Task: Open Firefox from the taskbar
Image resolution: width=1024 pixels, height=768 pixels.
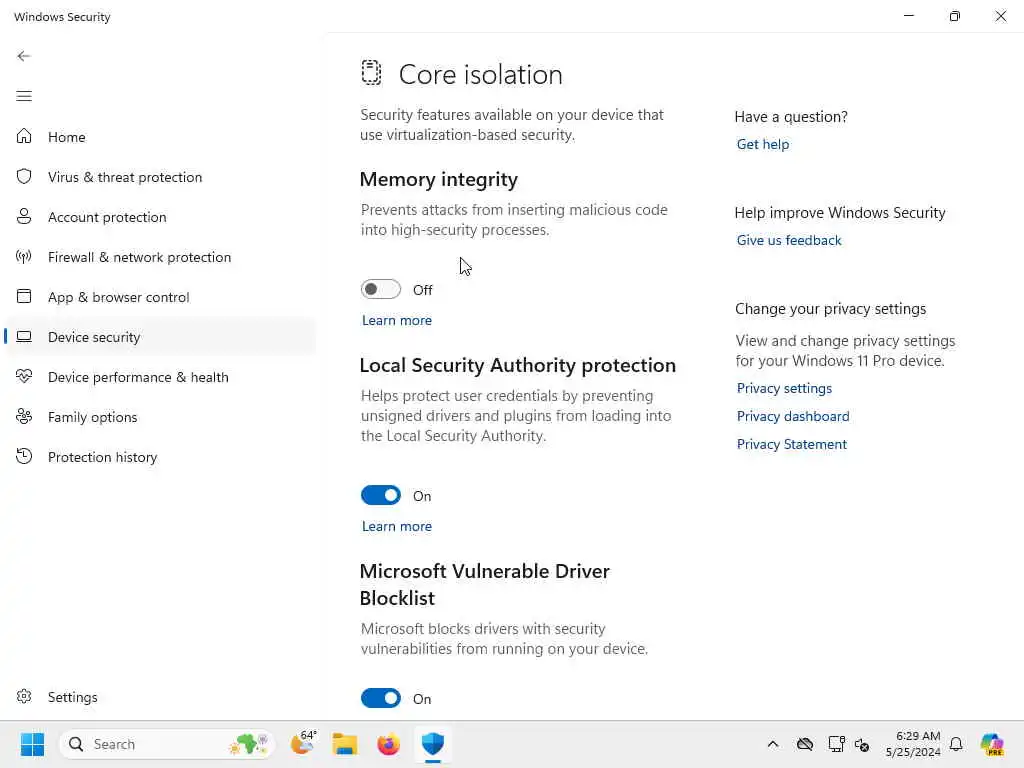Action: point(389,744)
